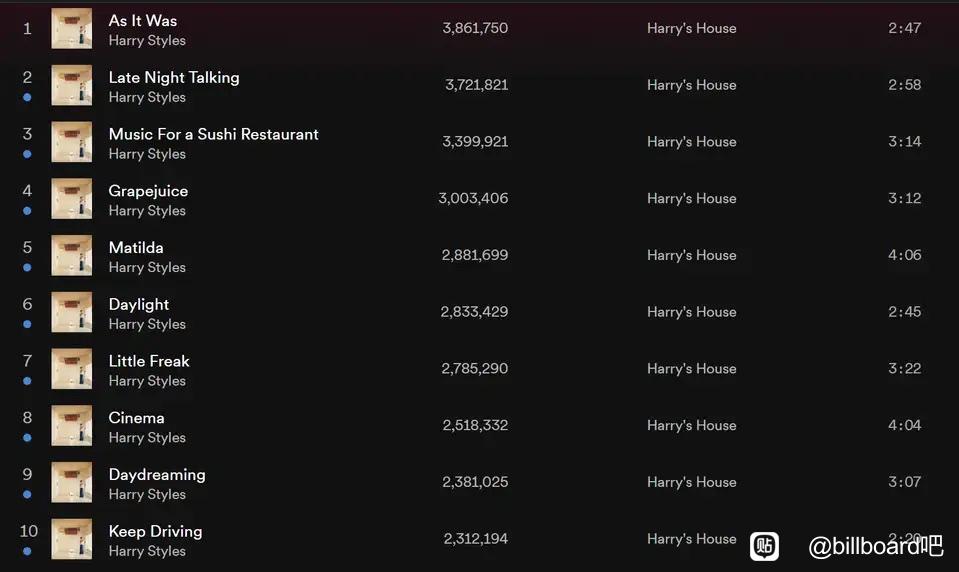Image resolution: width=959 pixels, height=572 pixels.
Task: Select the Keep Driving track title
Action: coord(155,531)
